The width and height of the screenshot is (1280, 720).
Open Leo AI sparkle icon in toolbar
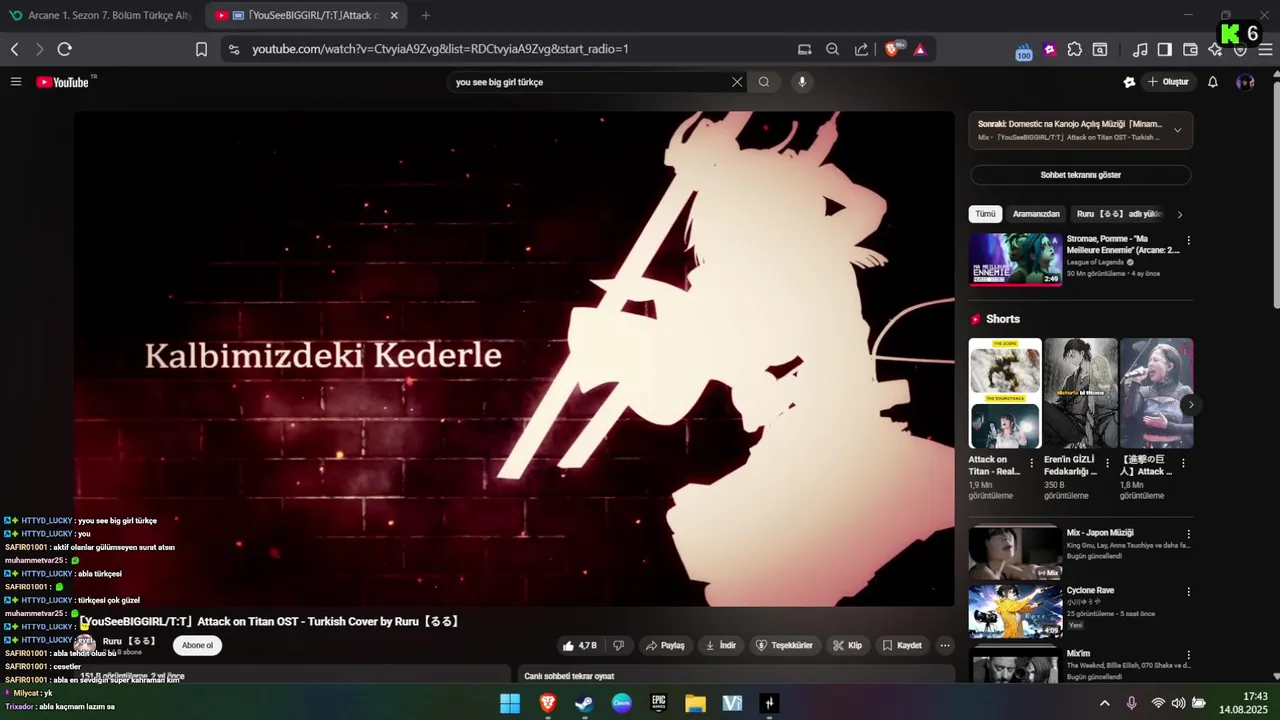(x=1215, y=49)
